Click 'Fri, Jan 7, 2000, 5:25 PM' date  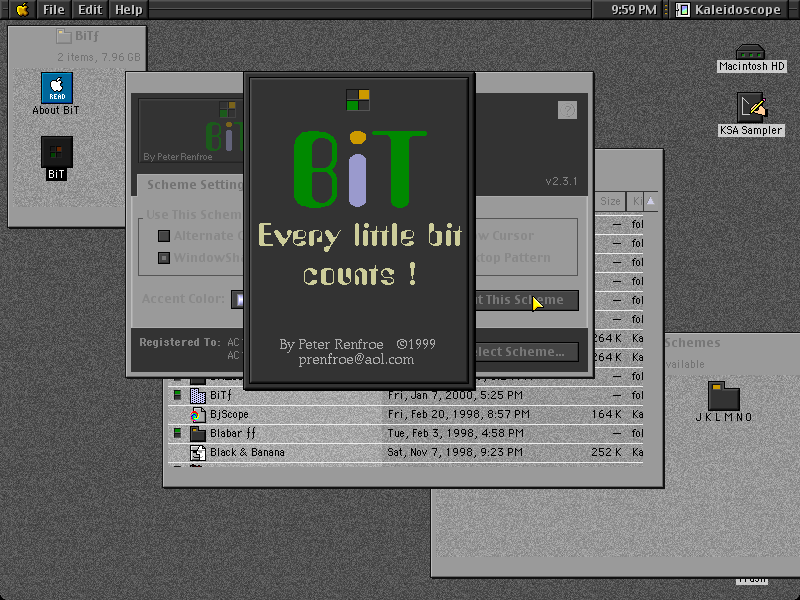click(455, 395)
